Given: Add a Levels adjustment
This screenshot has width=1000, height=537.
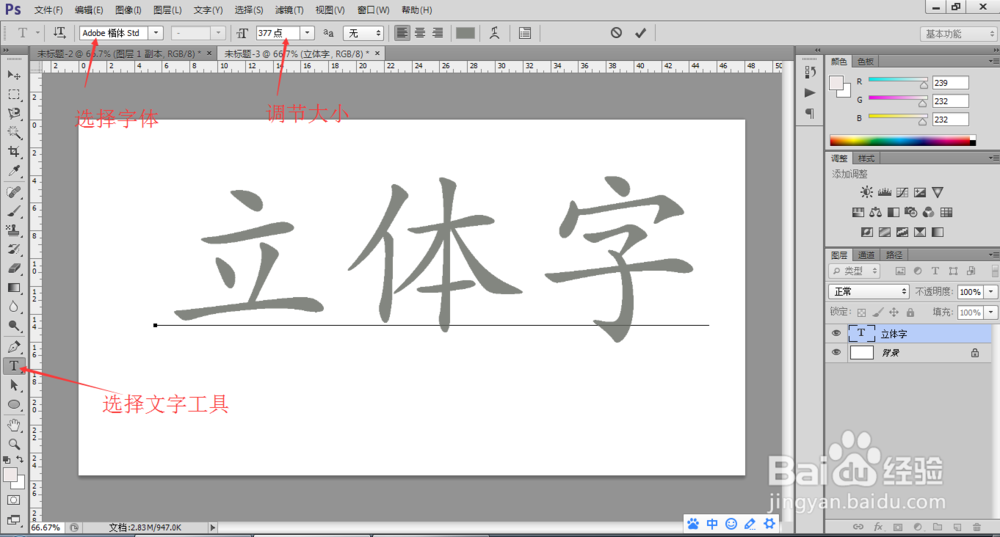Looking at the screenshot, I should tap(884, 192).
